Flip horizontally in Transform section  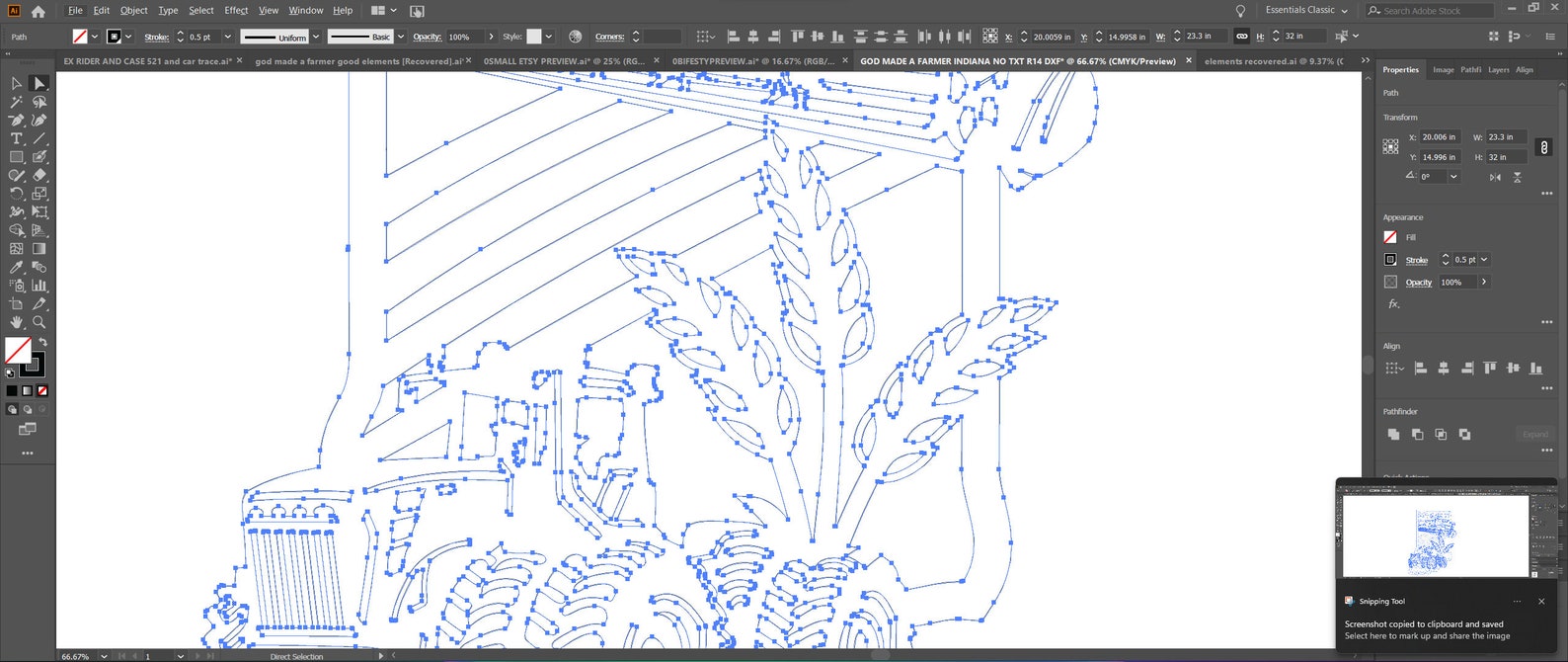click(1495, 177)
